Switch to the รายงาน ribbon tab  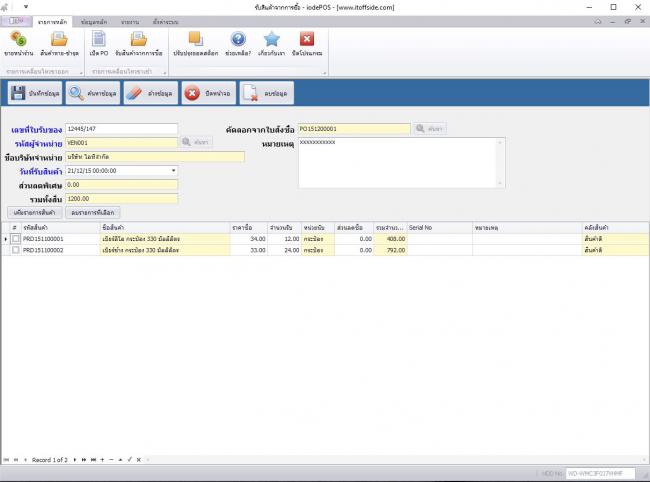[130, 20]
